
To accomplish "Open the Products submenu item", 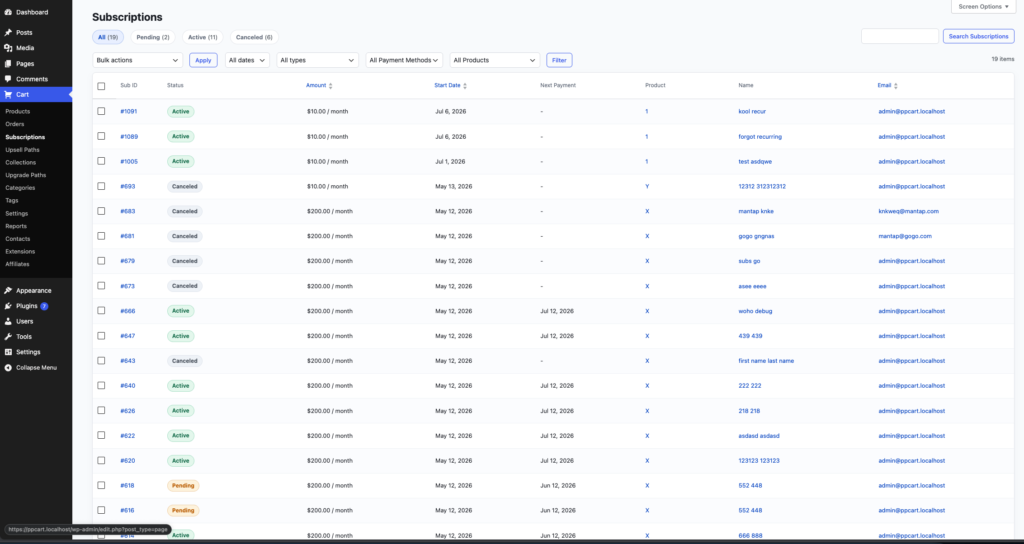I will point(18,111).
